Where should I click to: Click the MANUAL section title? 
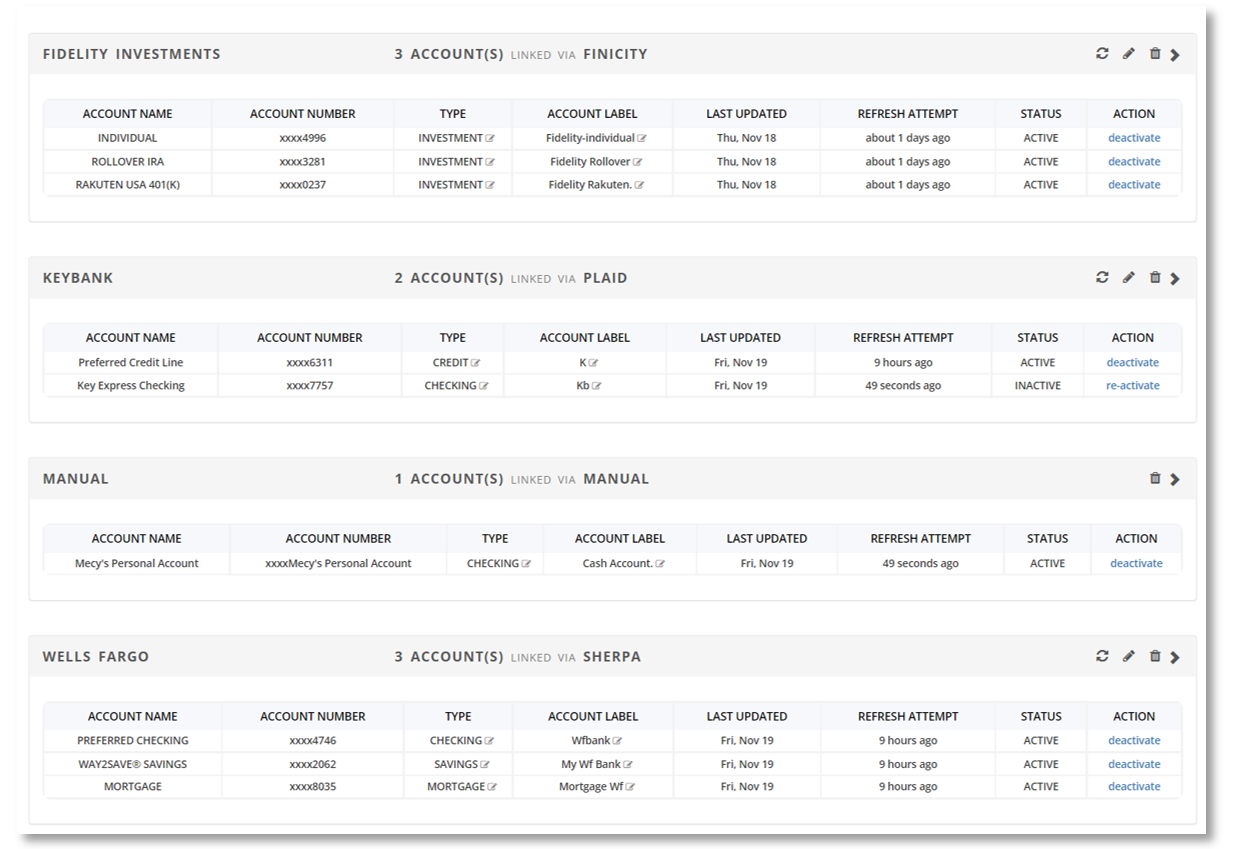[76, 479]
